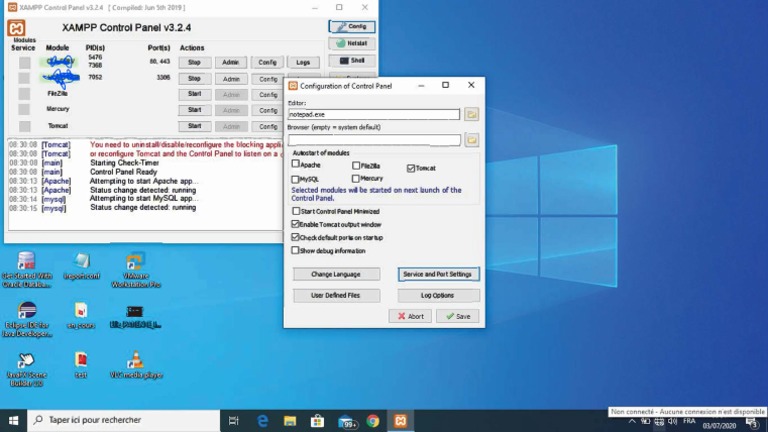Launch Chrome from the taskbar

point(373,421)
